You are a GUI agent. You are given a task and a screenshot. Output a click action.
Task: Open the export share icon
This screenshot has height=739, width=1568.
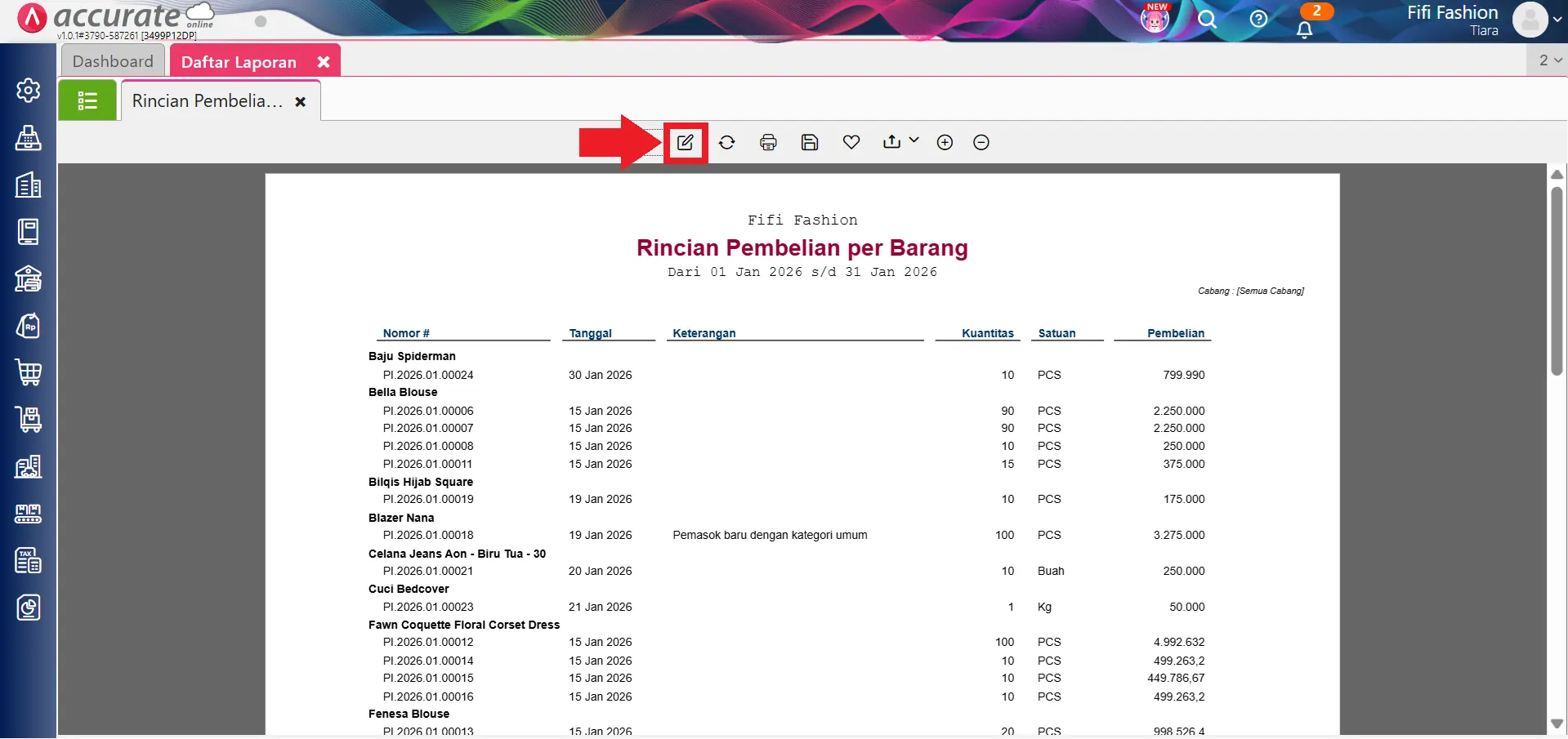pos(891,141)
